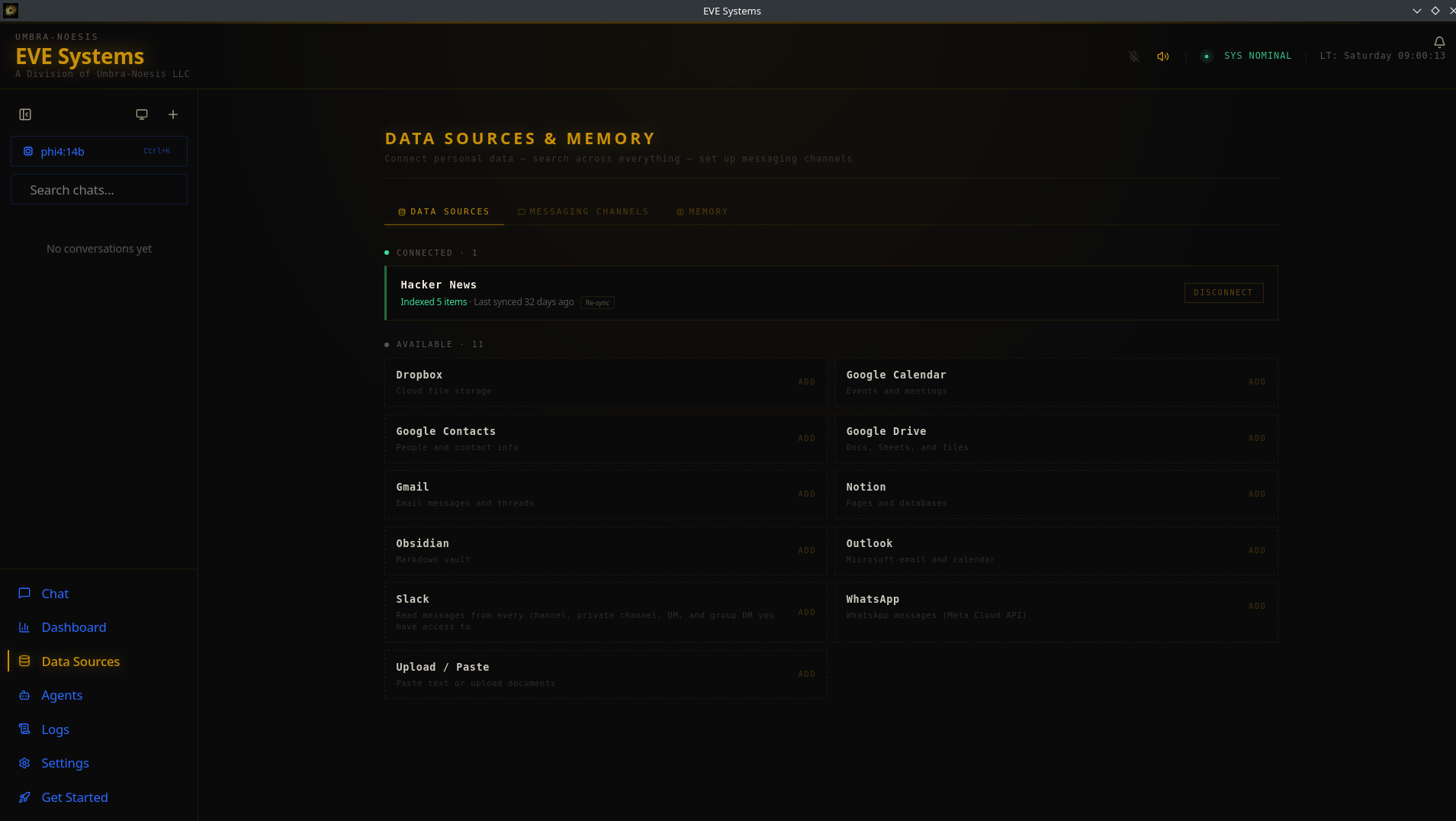Click the WhatsApp card title
This screenshot has height=821, width=1456.
pyautogui.click(x=873, y=599)
